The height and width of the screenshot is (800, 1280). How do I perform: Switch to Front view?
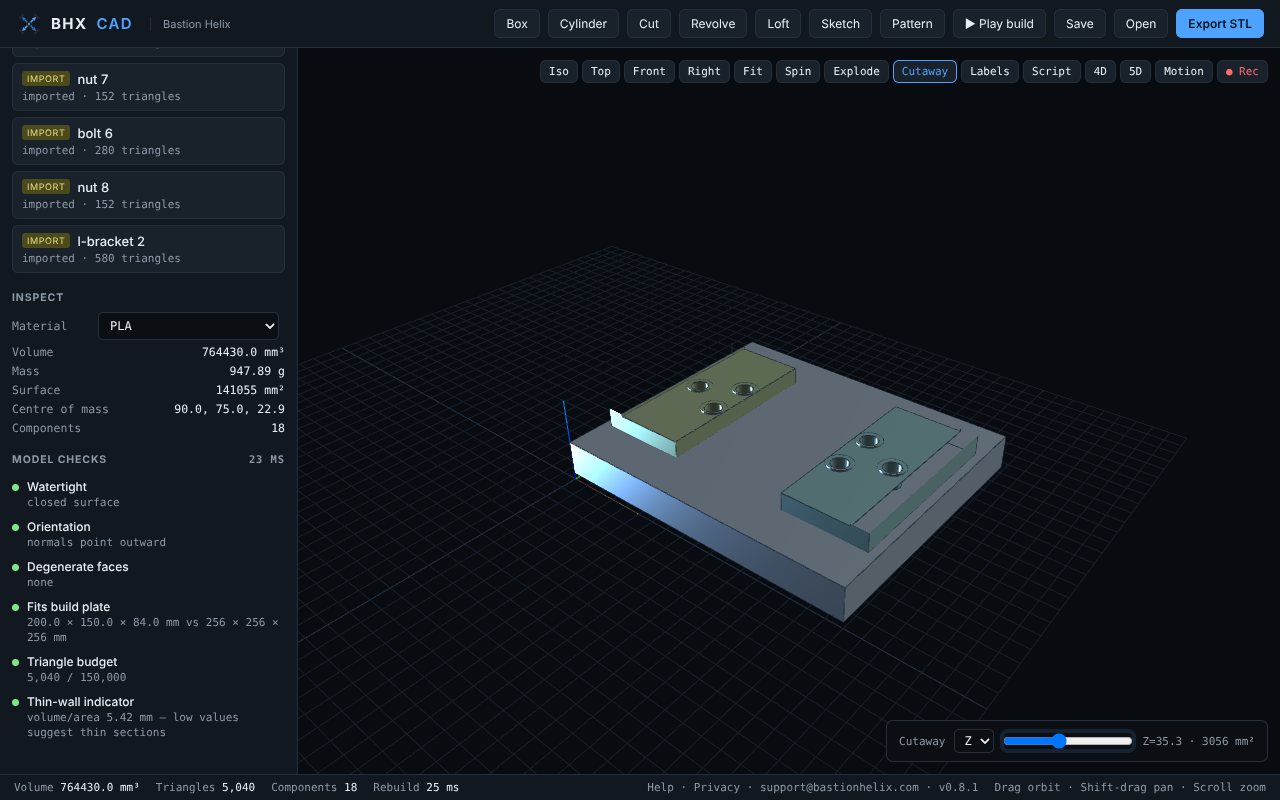pyautogui.click(x=649, y=71)
